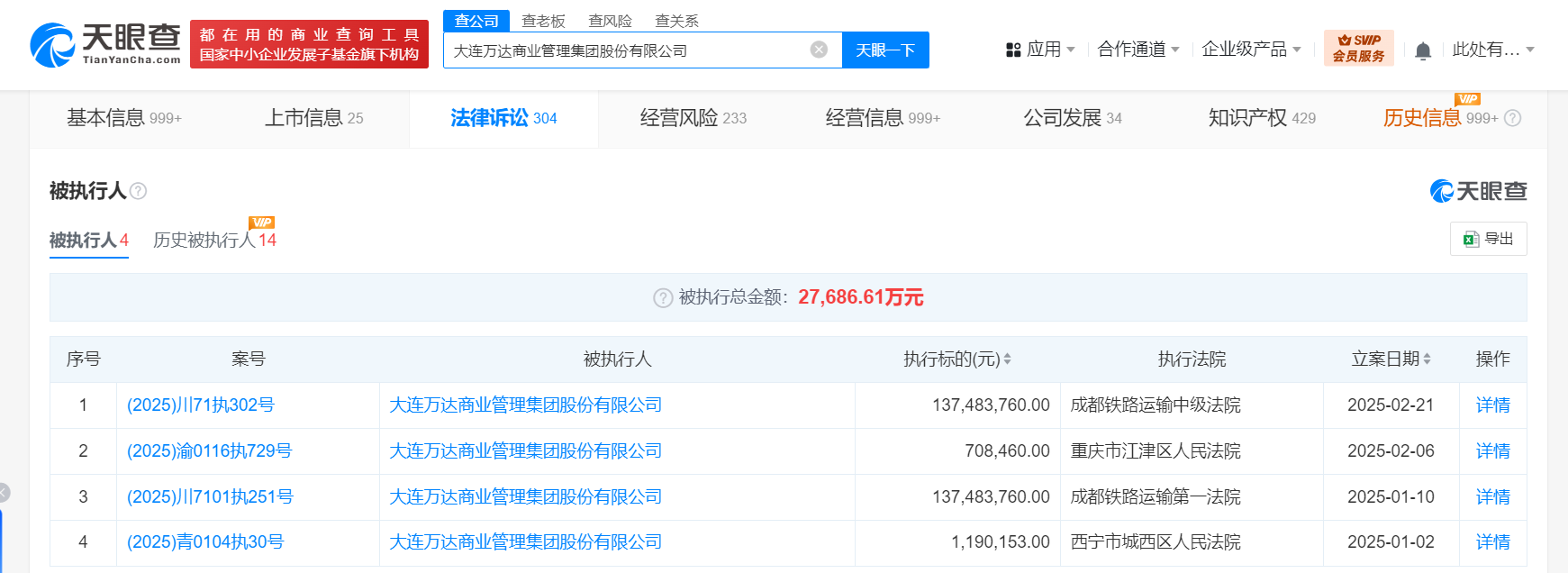Switch to the 公司发展 tab
This screenshot has width=1568, height=573.
(x=1073, y=118)
